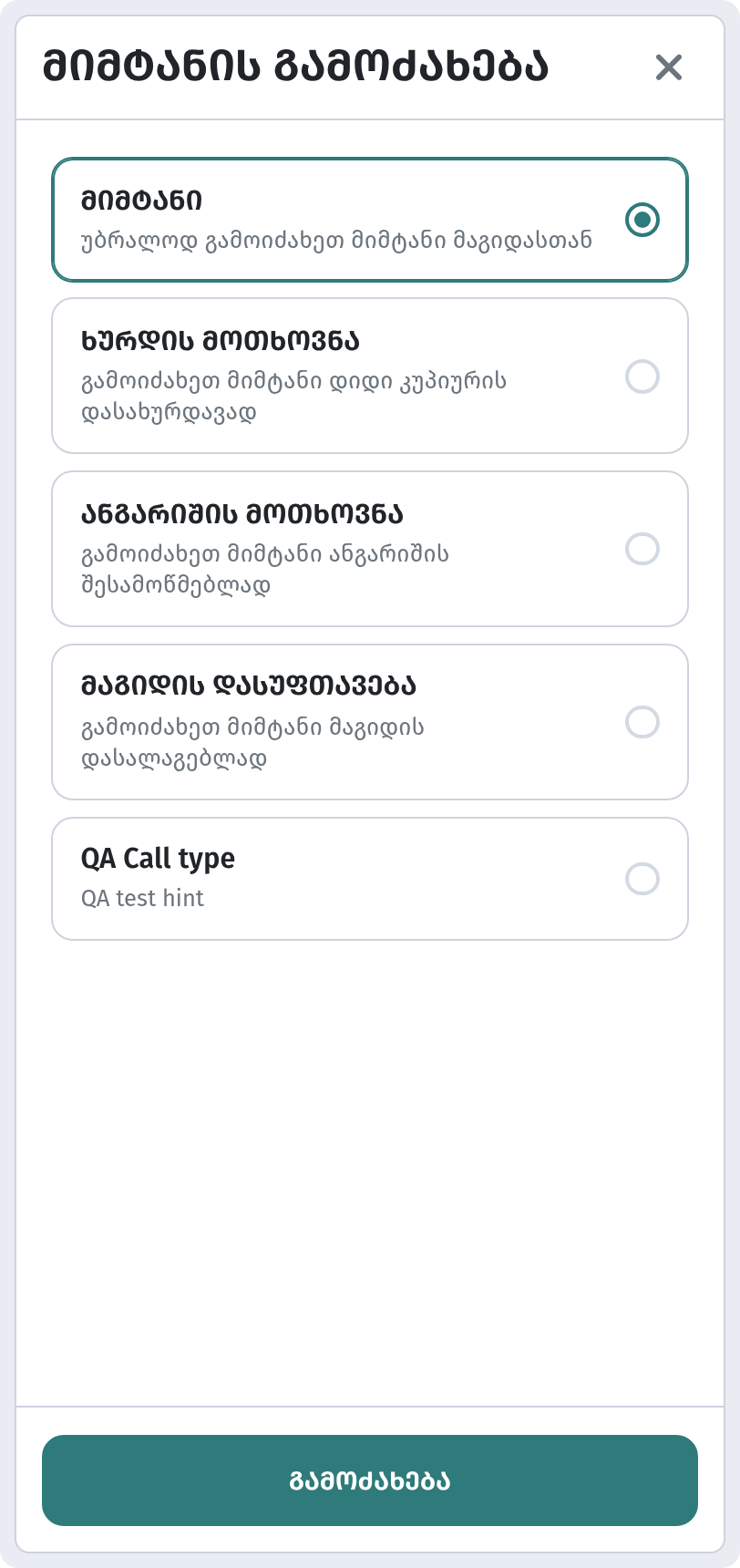Pick the მაგიდის დასუფთავება radio button
Viewport: 740px width, 1568px height.
click(x=642, y=722)
